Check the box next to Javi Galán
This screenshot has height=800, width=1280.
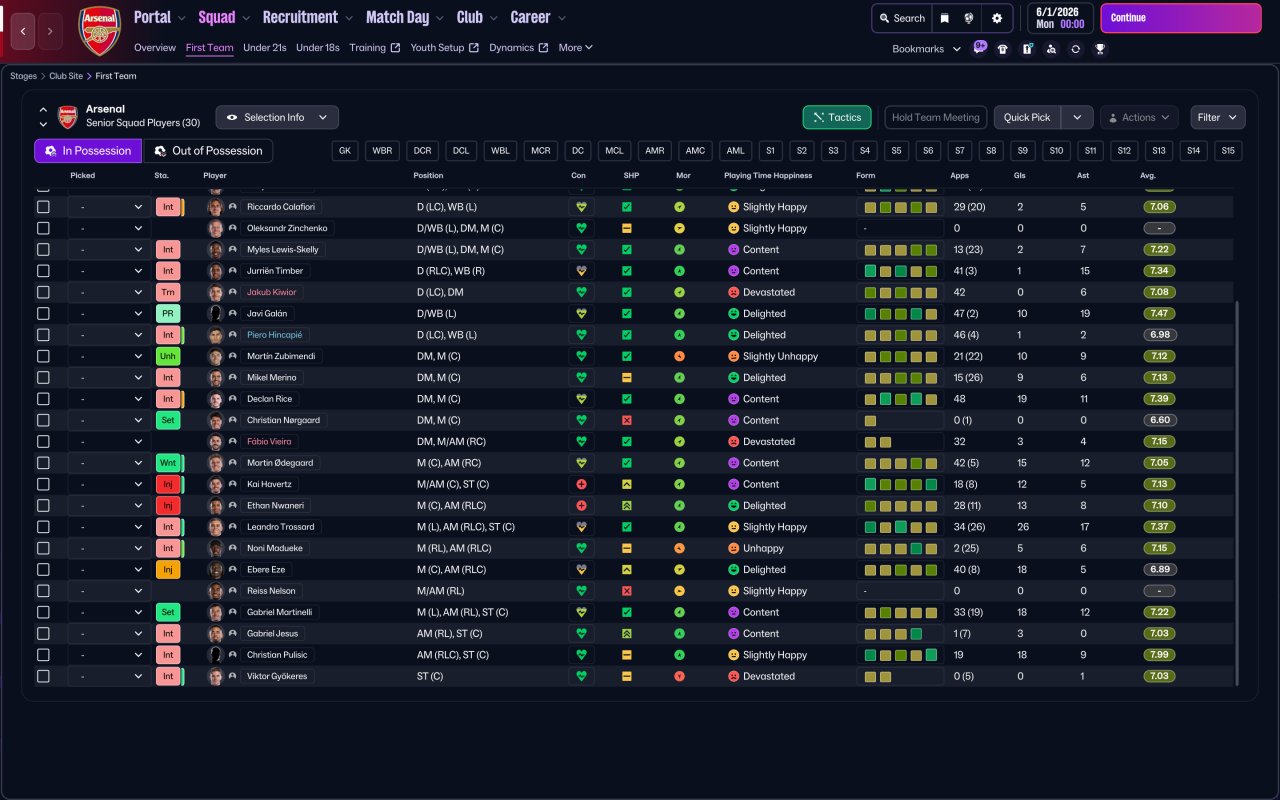pos(43,314)
